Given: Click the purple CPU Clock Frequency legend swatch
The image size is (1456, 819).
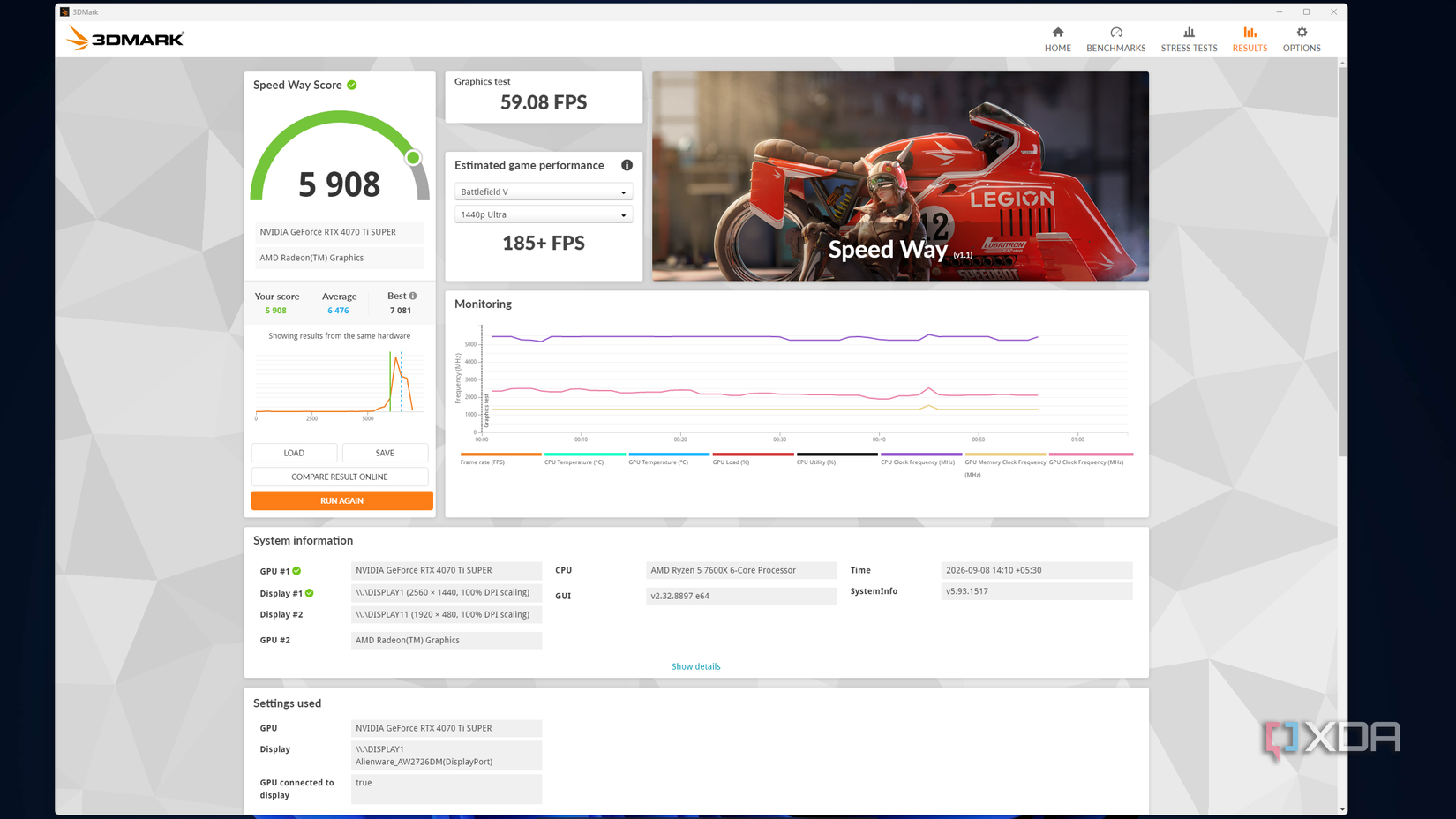Looking at the screenshot, I should pyautogui.click(x=921, y=455).
